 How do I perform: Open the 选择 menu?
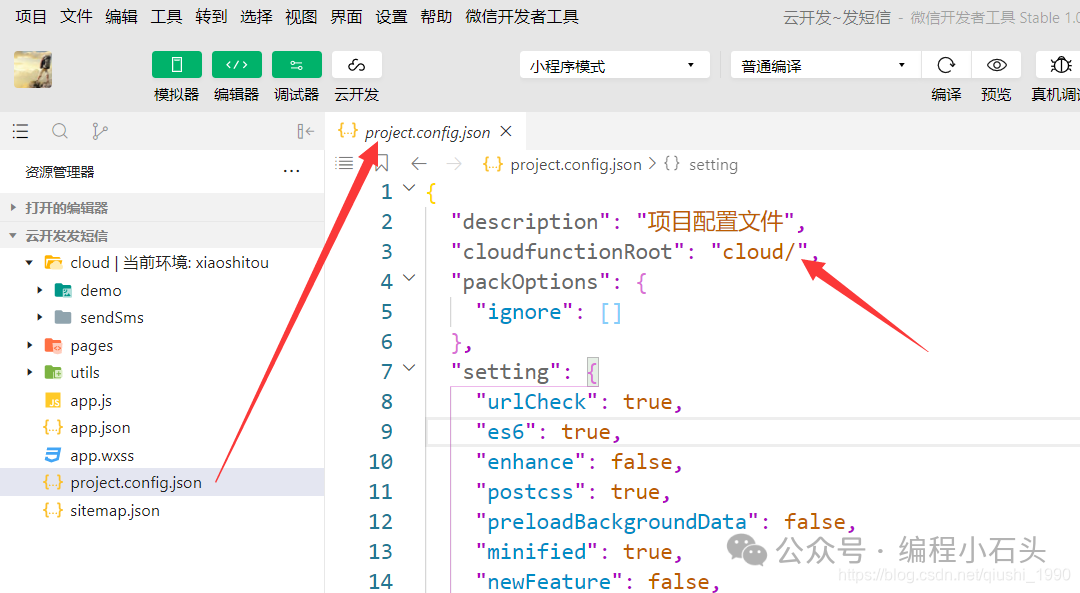(256, 17)
